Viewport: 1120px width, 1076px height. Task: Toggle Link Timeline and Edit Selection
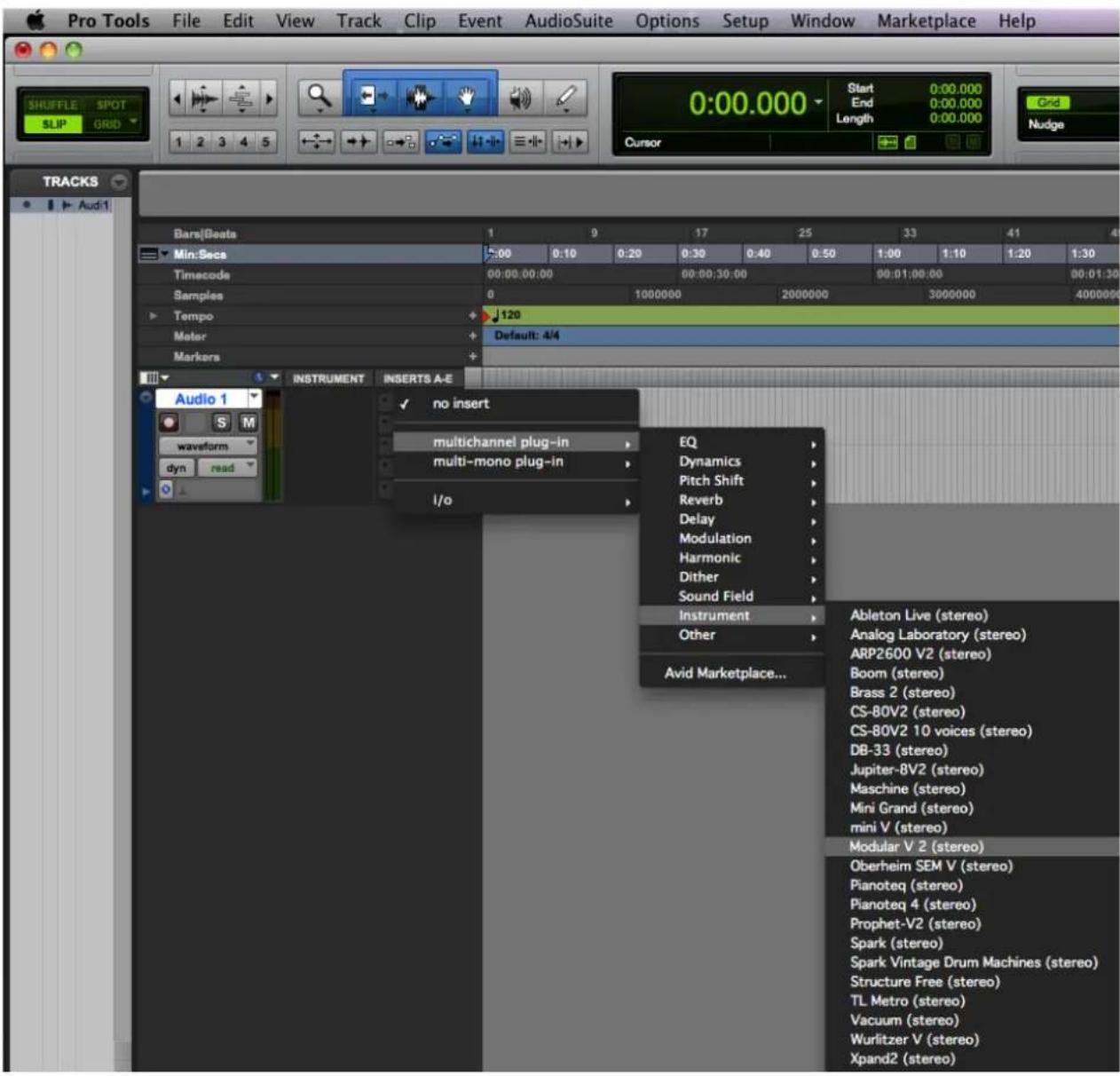pyautogui.click(x=485, y=141)
